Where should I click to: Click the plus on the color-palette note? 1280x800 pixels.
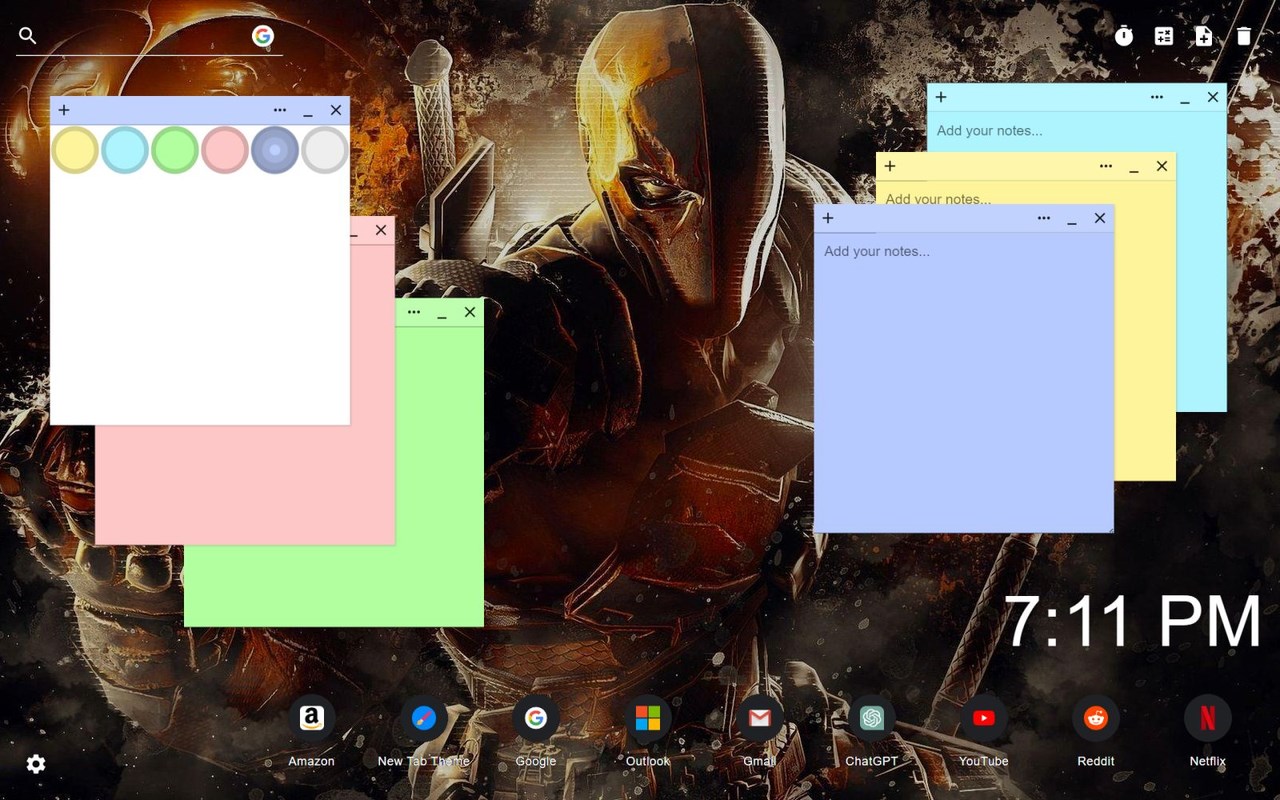click(x=64, y=110)
